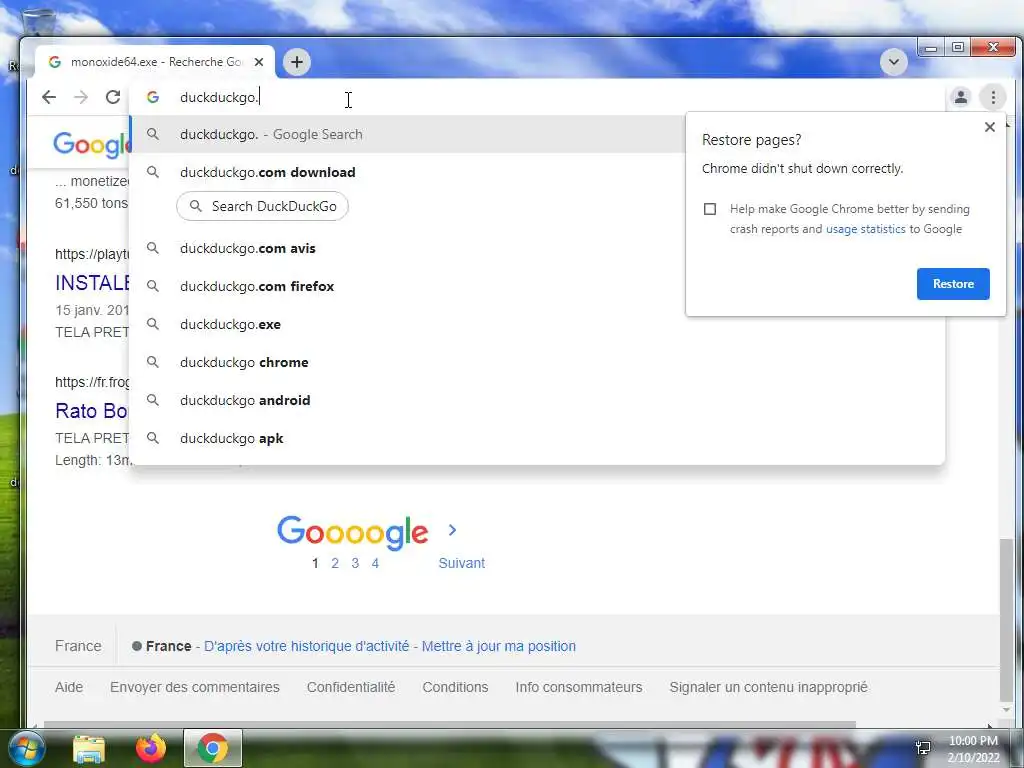The width and height of the screenshot is (1024, 768).
Task: Click the Suivant next-page link
Action: point(462,564)
